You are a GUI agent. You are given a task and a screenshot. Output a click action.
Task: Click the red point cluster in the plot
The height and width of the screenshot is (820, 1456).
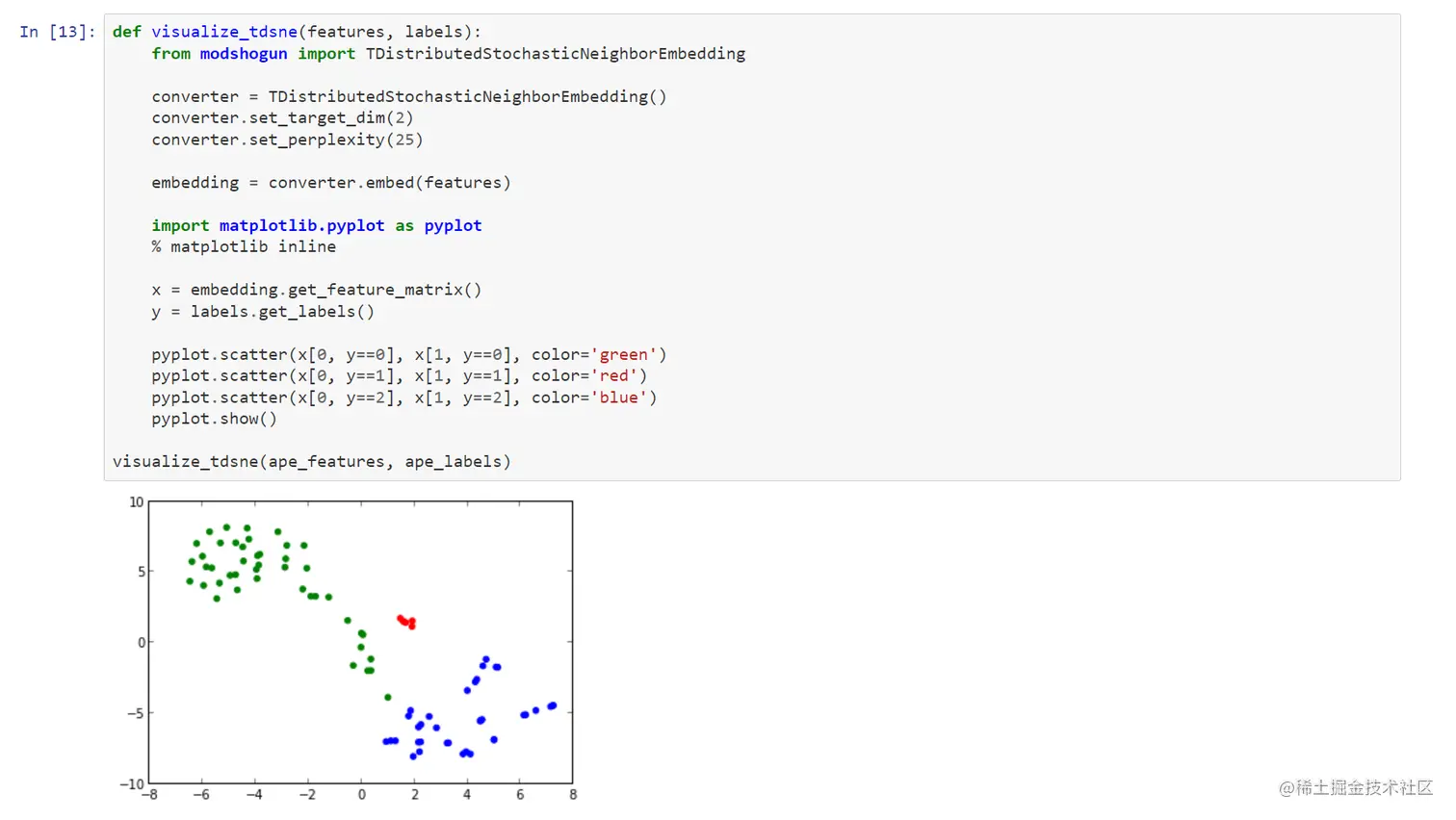(406, 622)
